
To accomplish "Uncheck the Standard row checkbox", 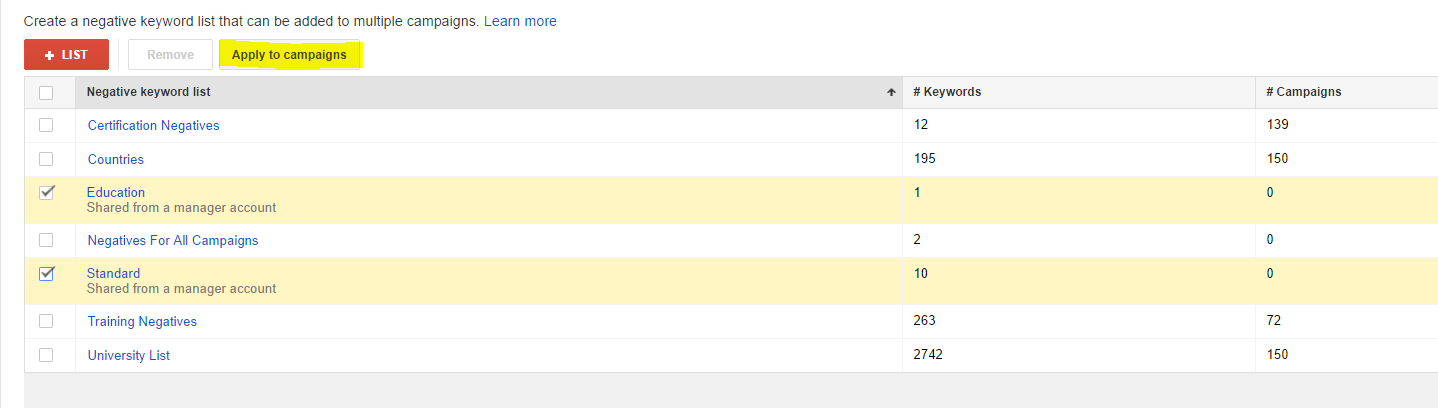I will coord(46,274).
